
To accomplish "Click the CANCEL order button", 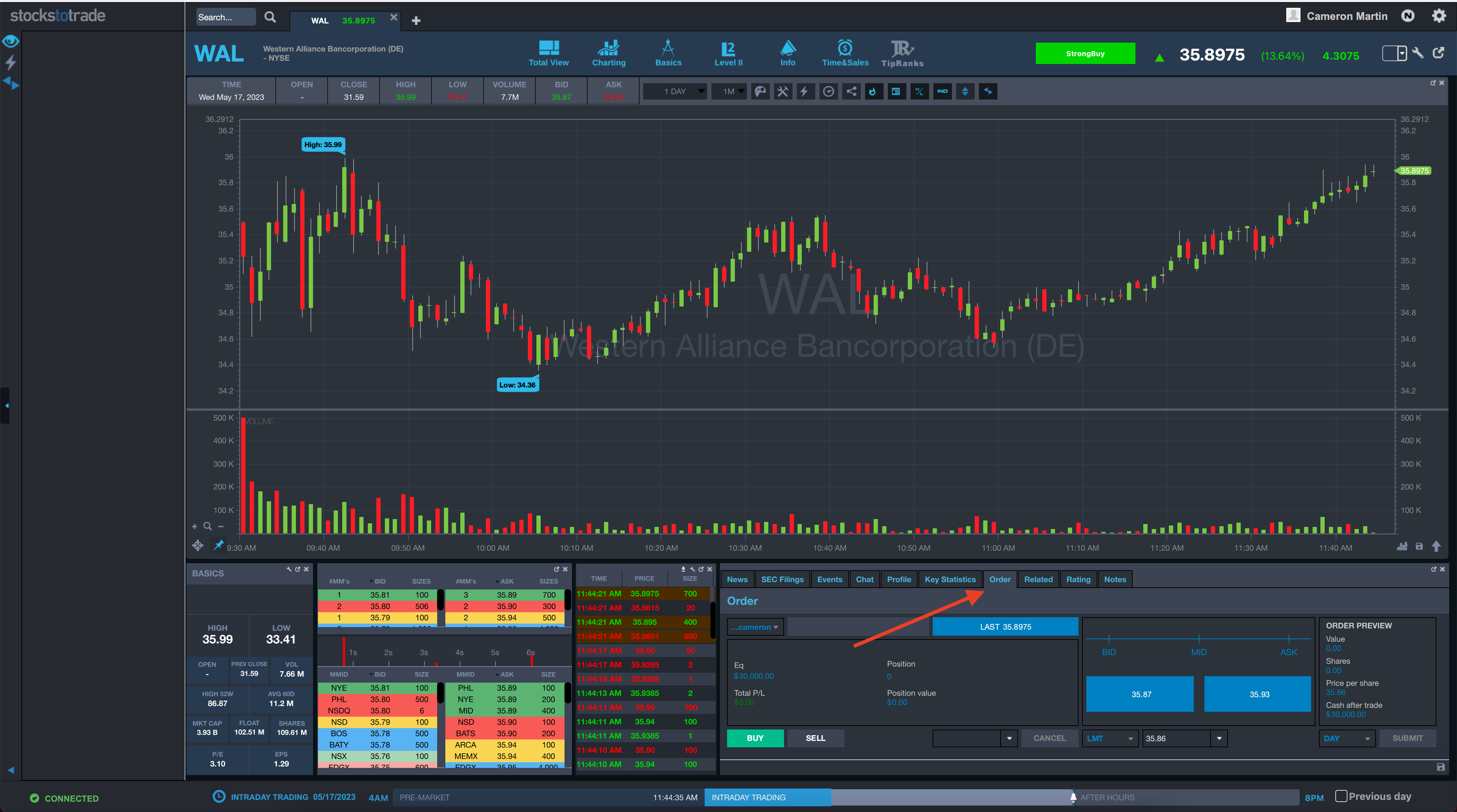I will point(1049,738).
